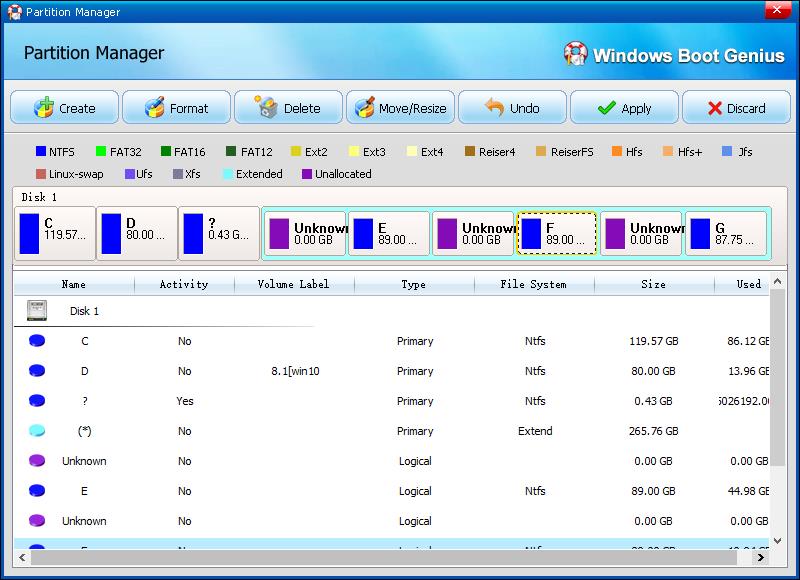
Task: Sort list by Name column header
Action: (x=74, y=284)
